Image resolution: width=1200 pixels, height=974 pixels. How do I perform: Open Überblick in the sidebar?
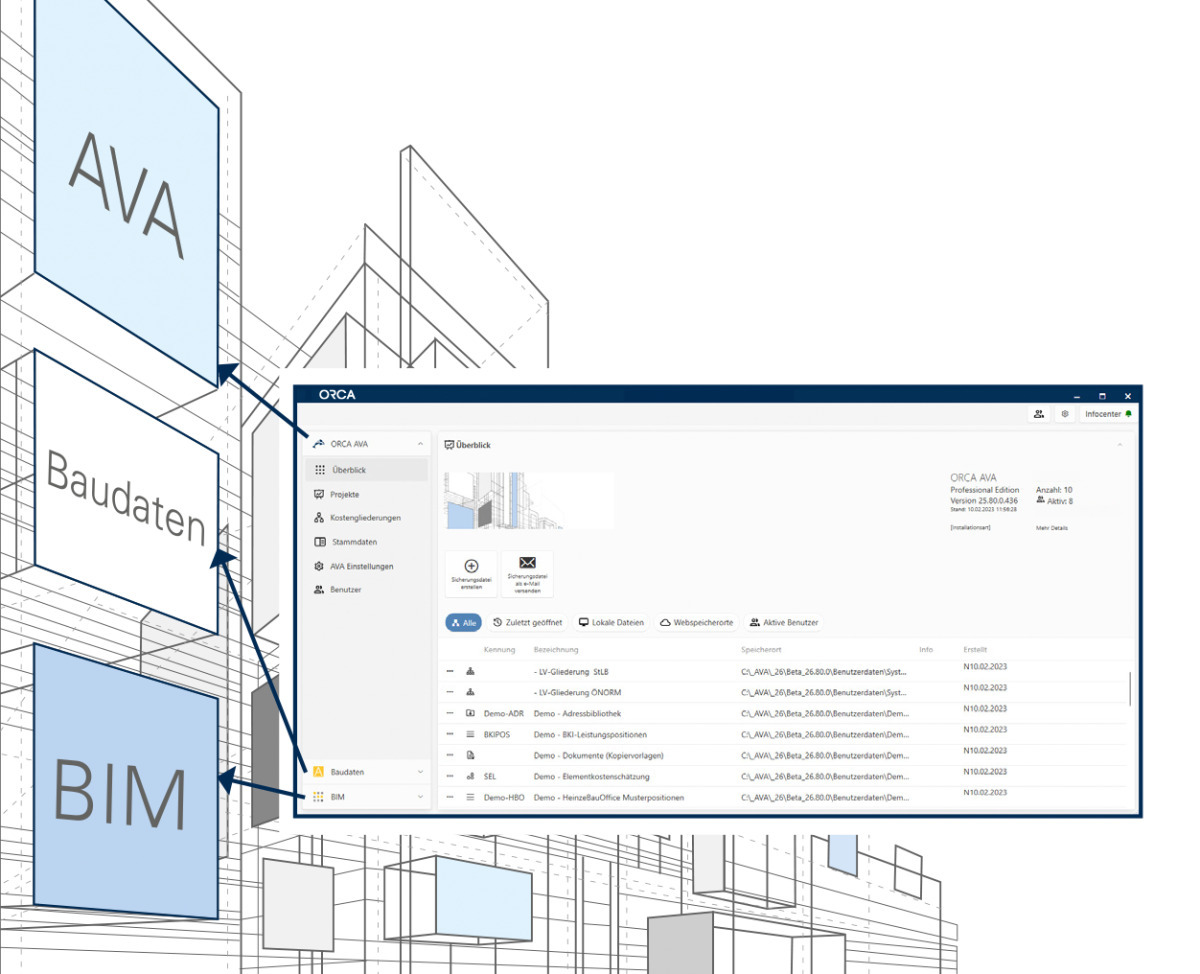(x=366, y=470)
